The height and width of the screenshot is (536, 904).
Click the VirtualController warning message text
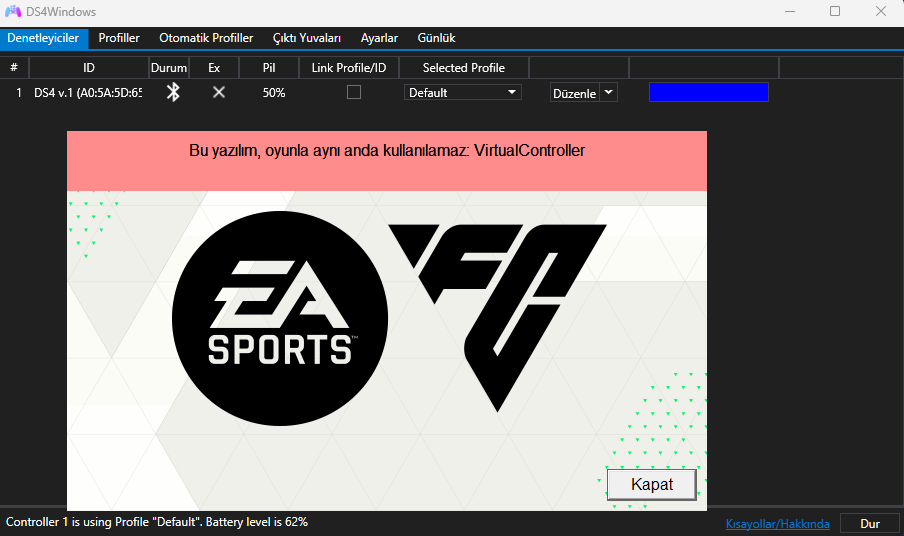(x=387, y=150)
